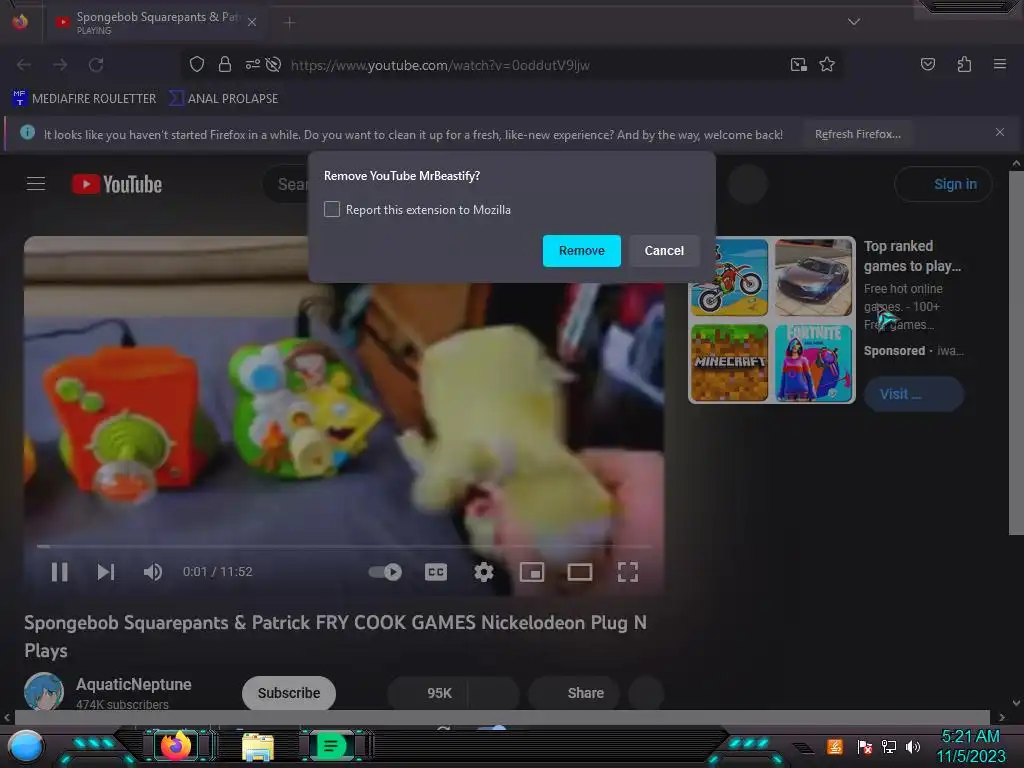Subscribe to AquaticNeptune
1024x768 pixels.
(x=289, y=693)
